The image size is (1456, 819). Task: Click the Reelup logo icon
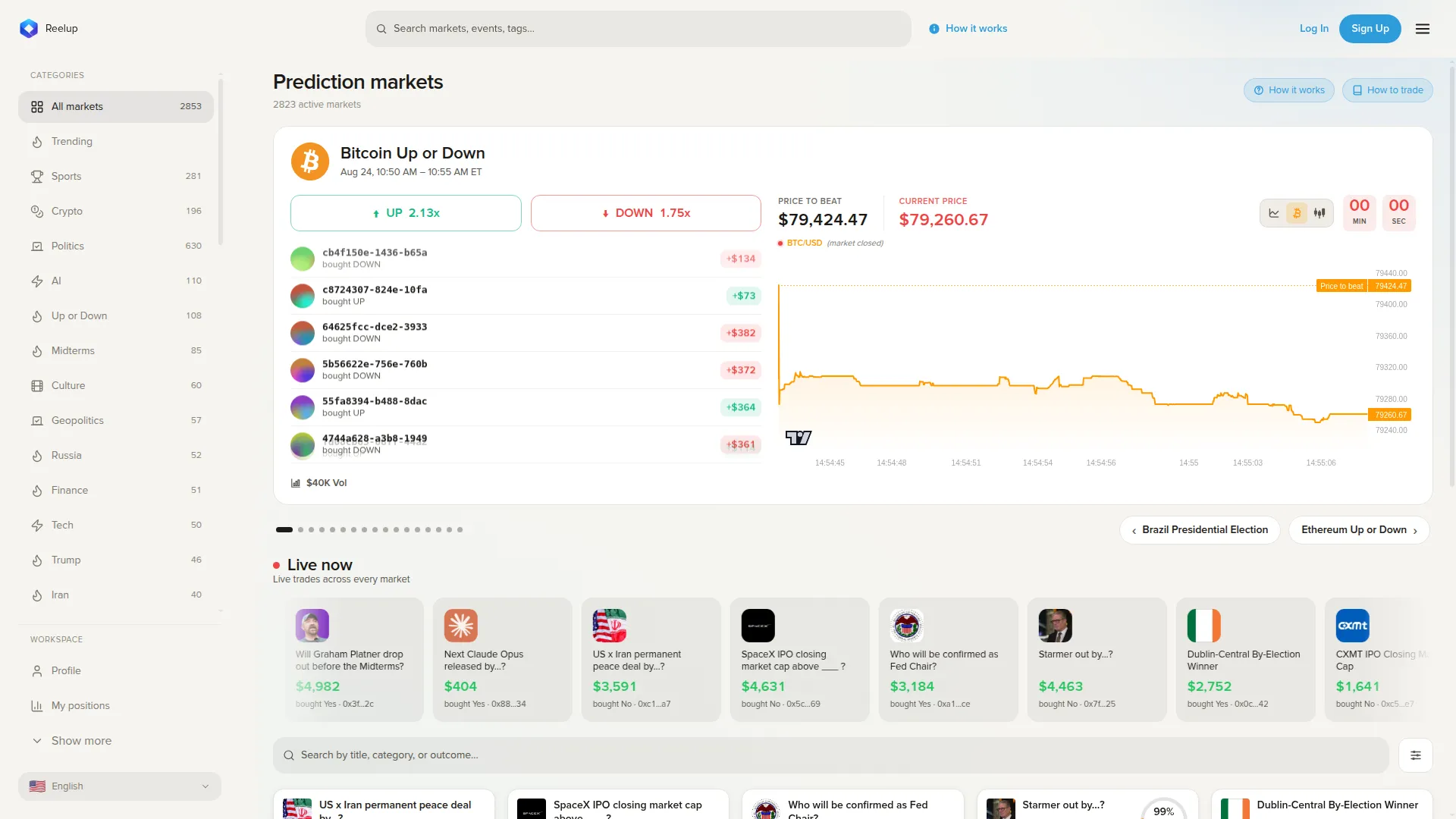click(29, 28)
